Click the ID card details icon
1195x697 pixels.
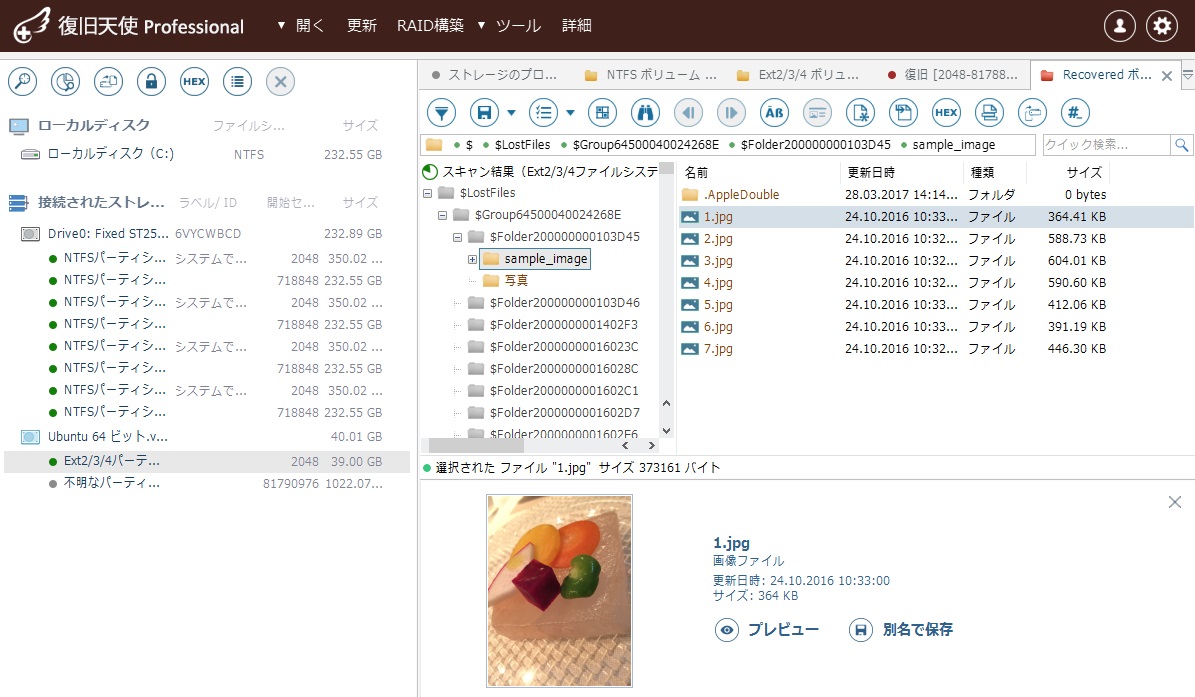(817, 113)
